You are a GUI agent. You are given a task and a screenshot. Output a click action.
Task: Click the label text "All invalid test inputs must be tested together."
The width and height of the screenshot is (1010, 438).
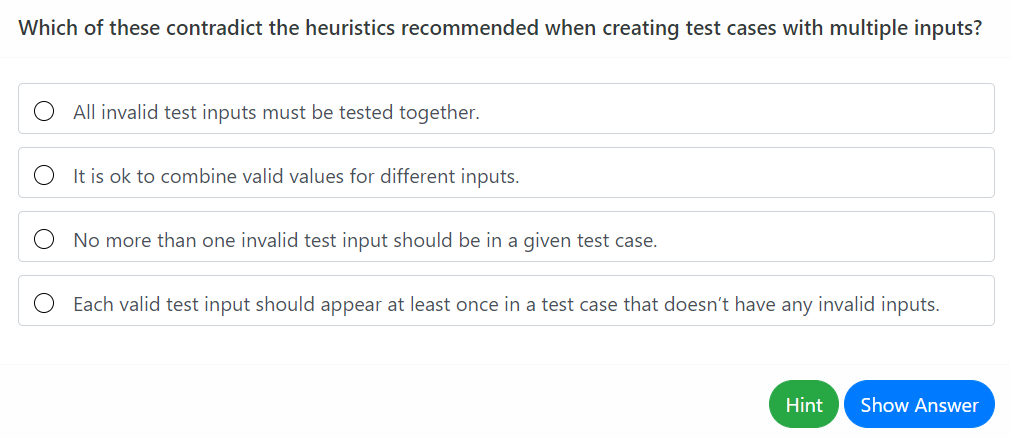pyautogui.click(x=276, y=112)
